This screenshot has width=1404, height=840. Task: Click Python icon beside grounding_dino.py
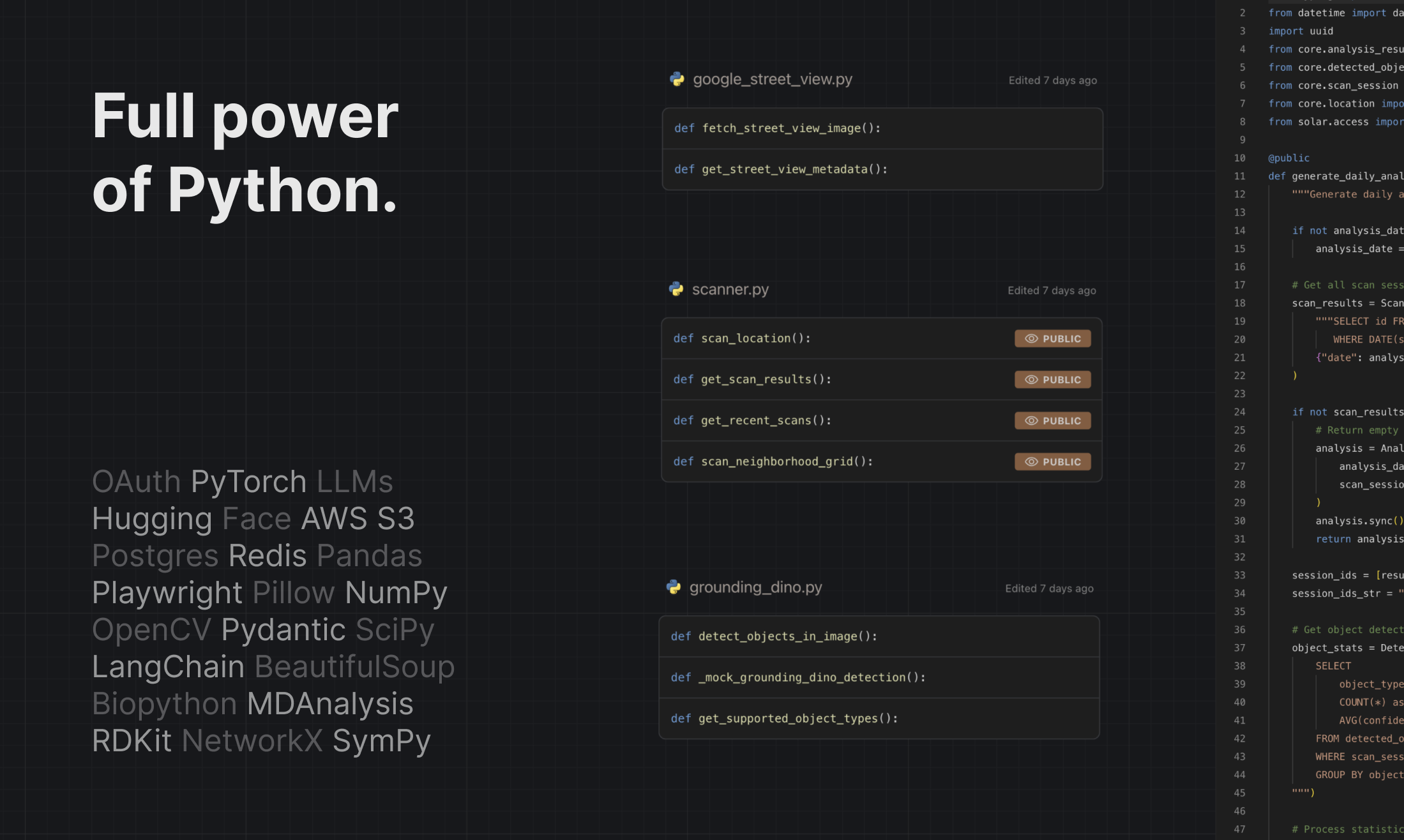674,587
